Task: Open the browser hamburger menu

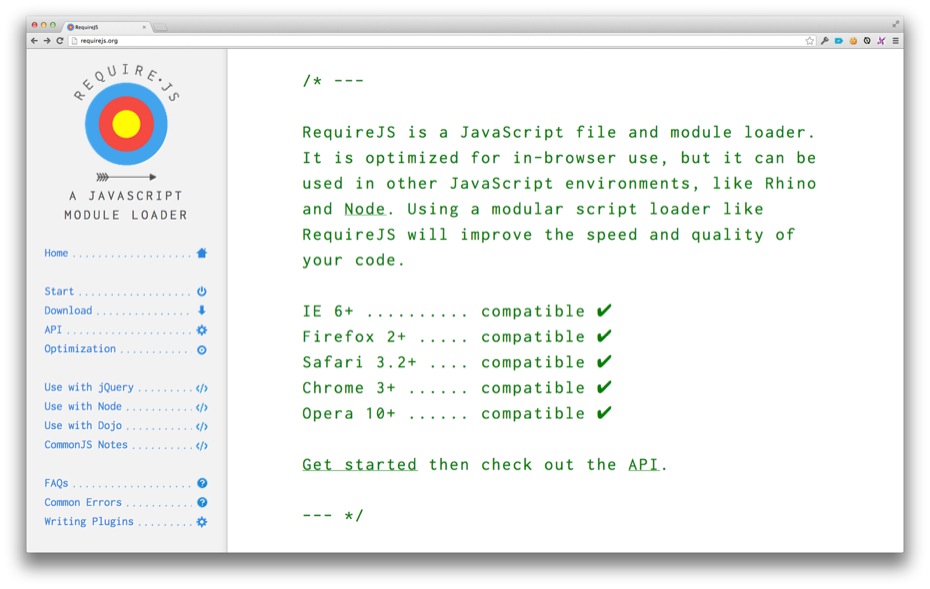Action: tap(896, 41)
